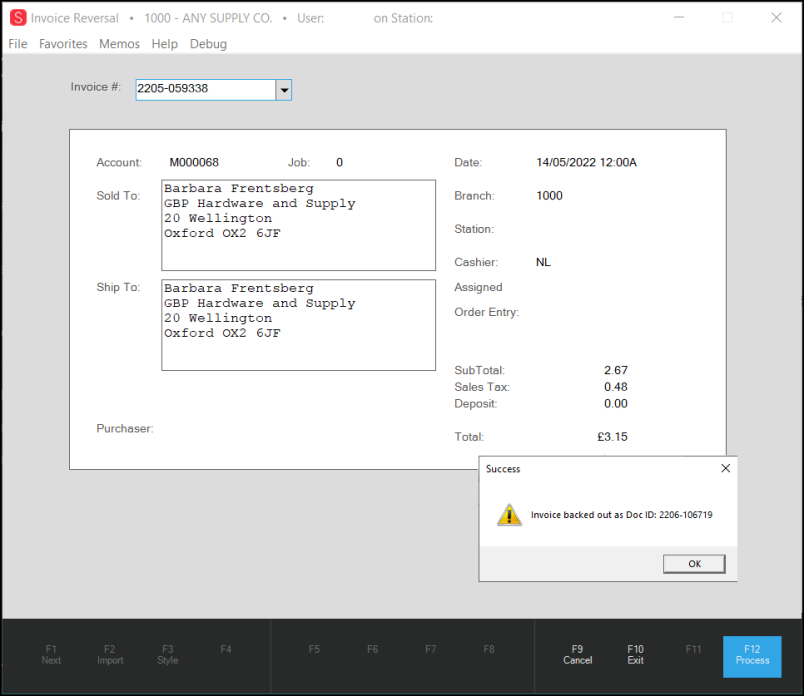
Task: Open the Invoice # dropdown list
Action: point(283,89)
